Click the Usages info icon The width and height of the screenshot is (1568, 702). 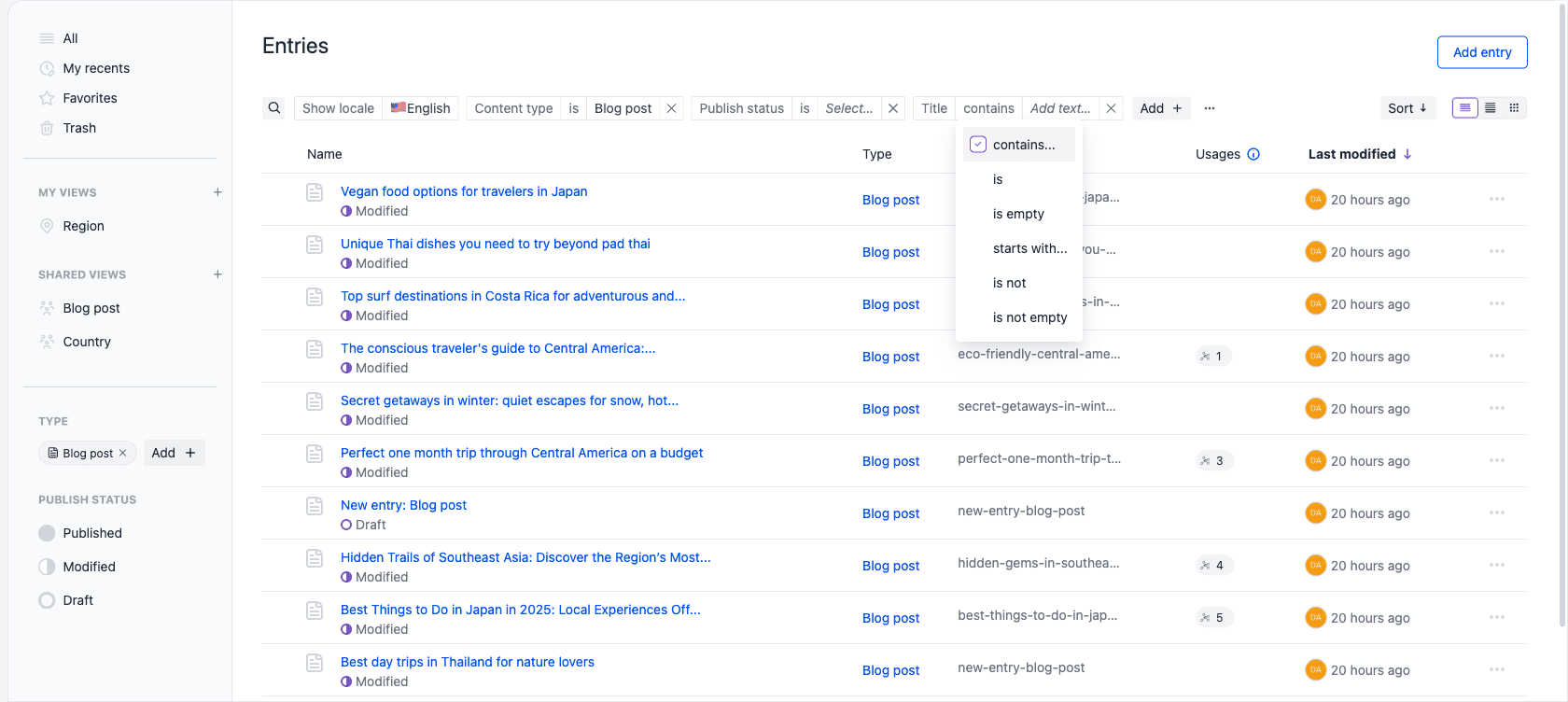1253,154
